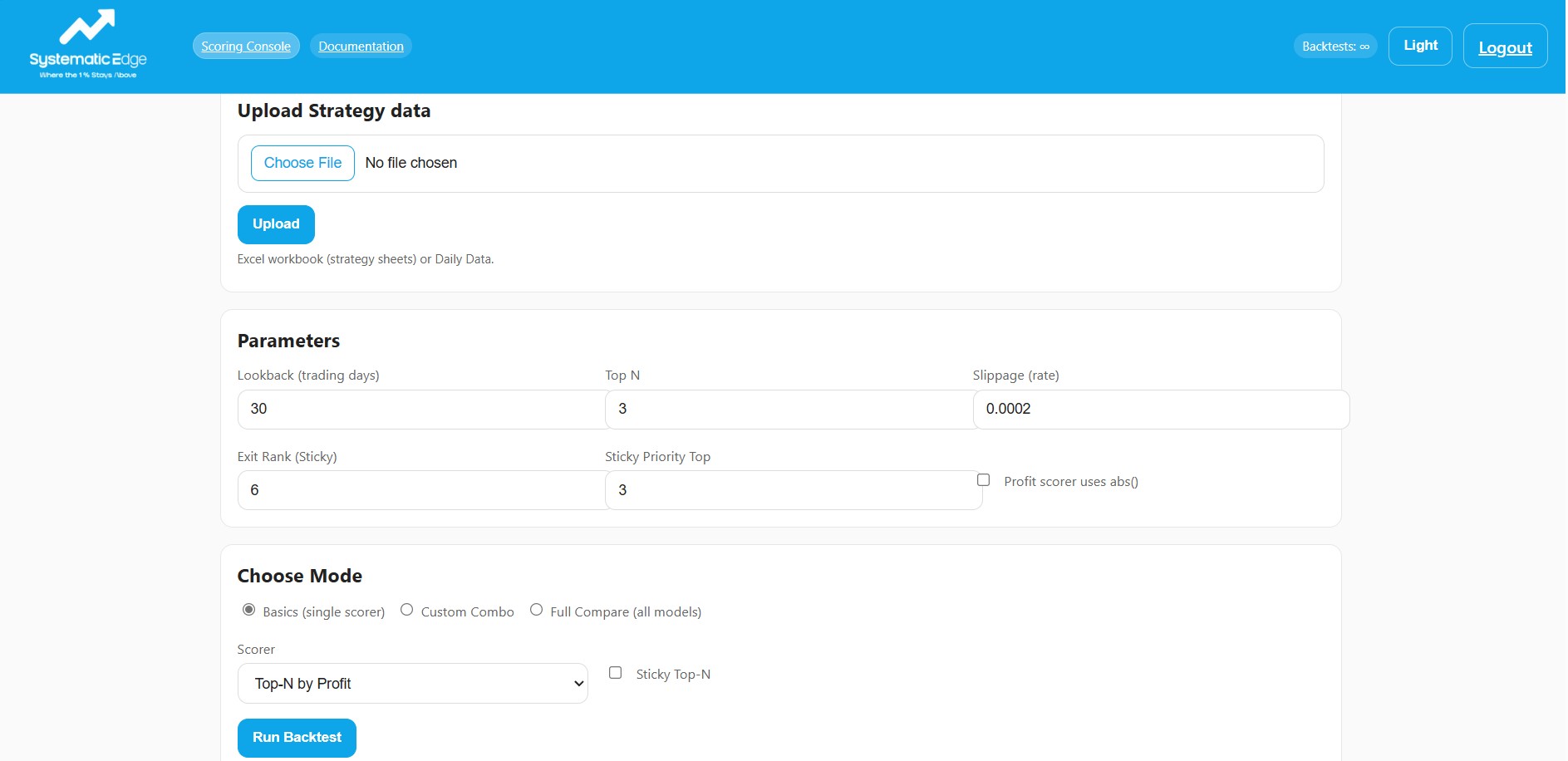Choose Basics (single scorer) mode
This screenshot has width=1568, height=761.
pyautogui.click(x=248, y=609)
